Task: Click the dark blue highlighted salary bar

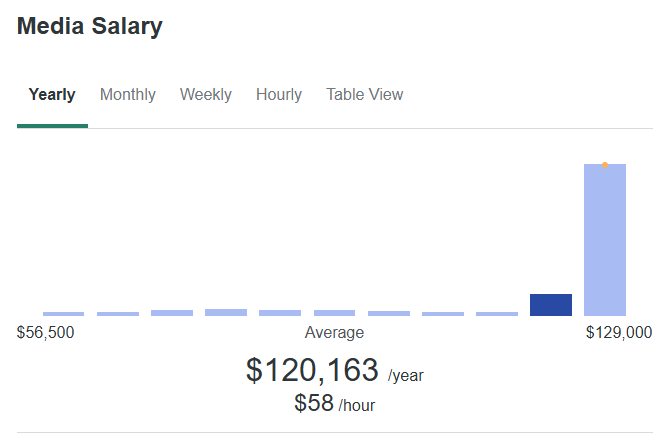Action: [x=551, y=305]
